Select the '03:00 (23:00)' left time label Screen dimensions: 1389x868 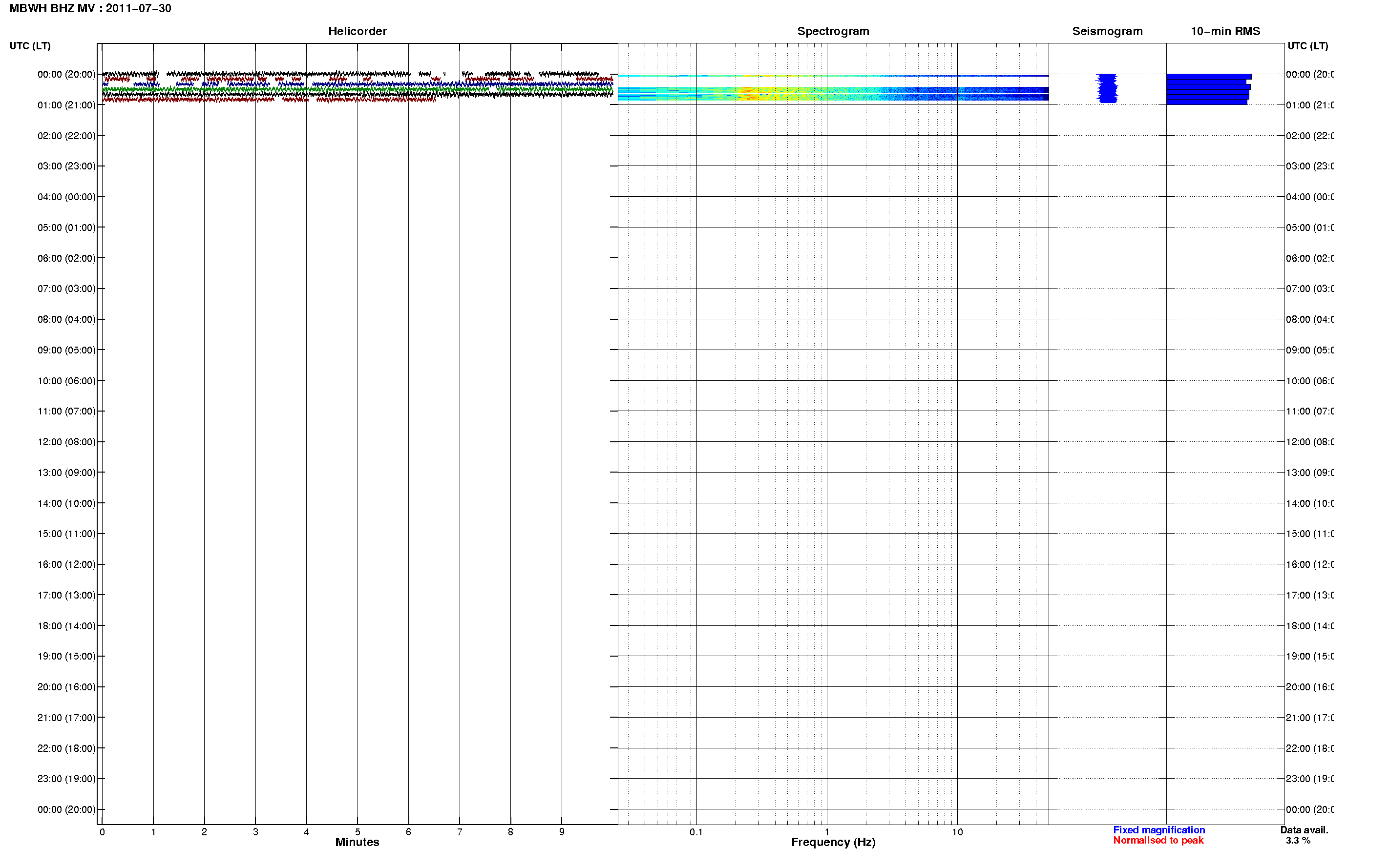pyautogui.click(x=66, y=166)
